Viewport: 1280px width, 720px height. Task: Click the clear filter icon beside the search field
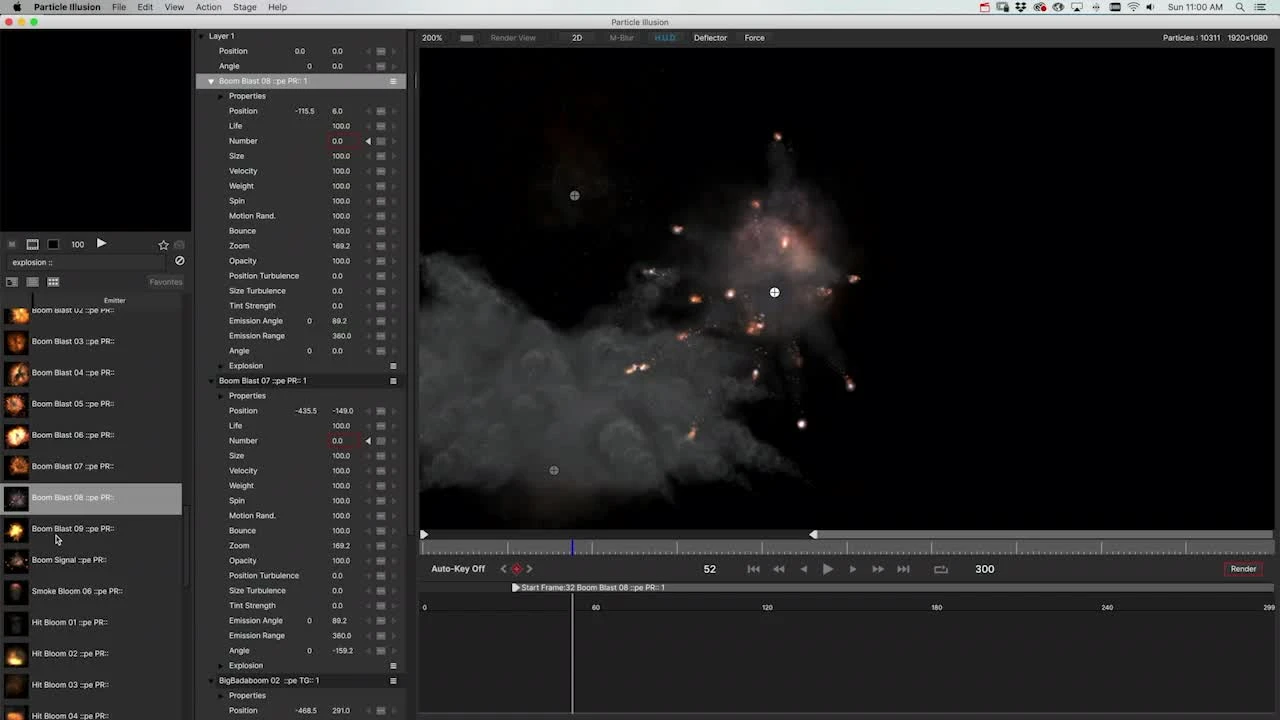point(180,261)
